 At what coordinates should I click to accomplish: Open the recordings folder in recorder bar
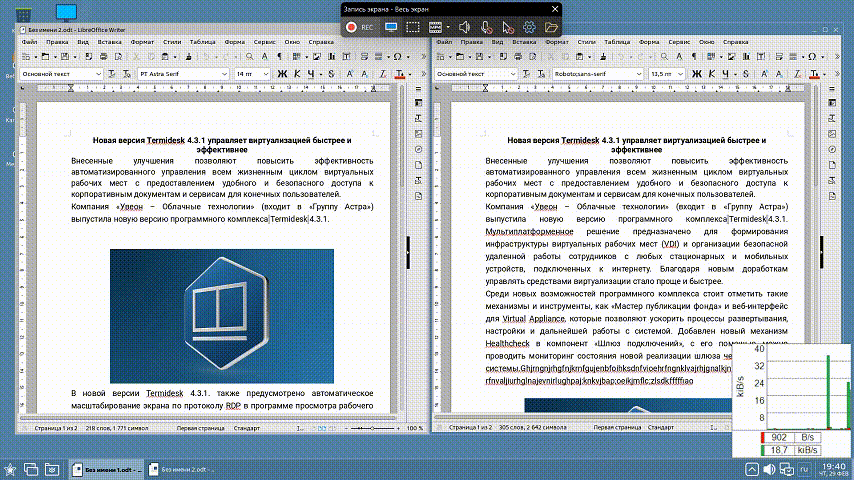click(551, 26)
